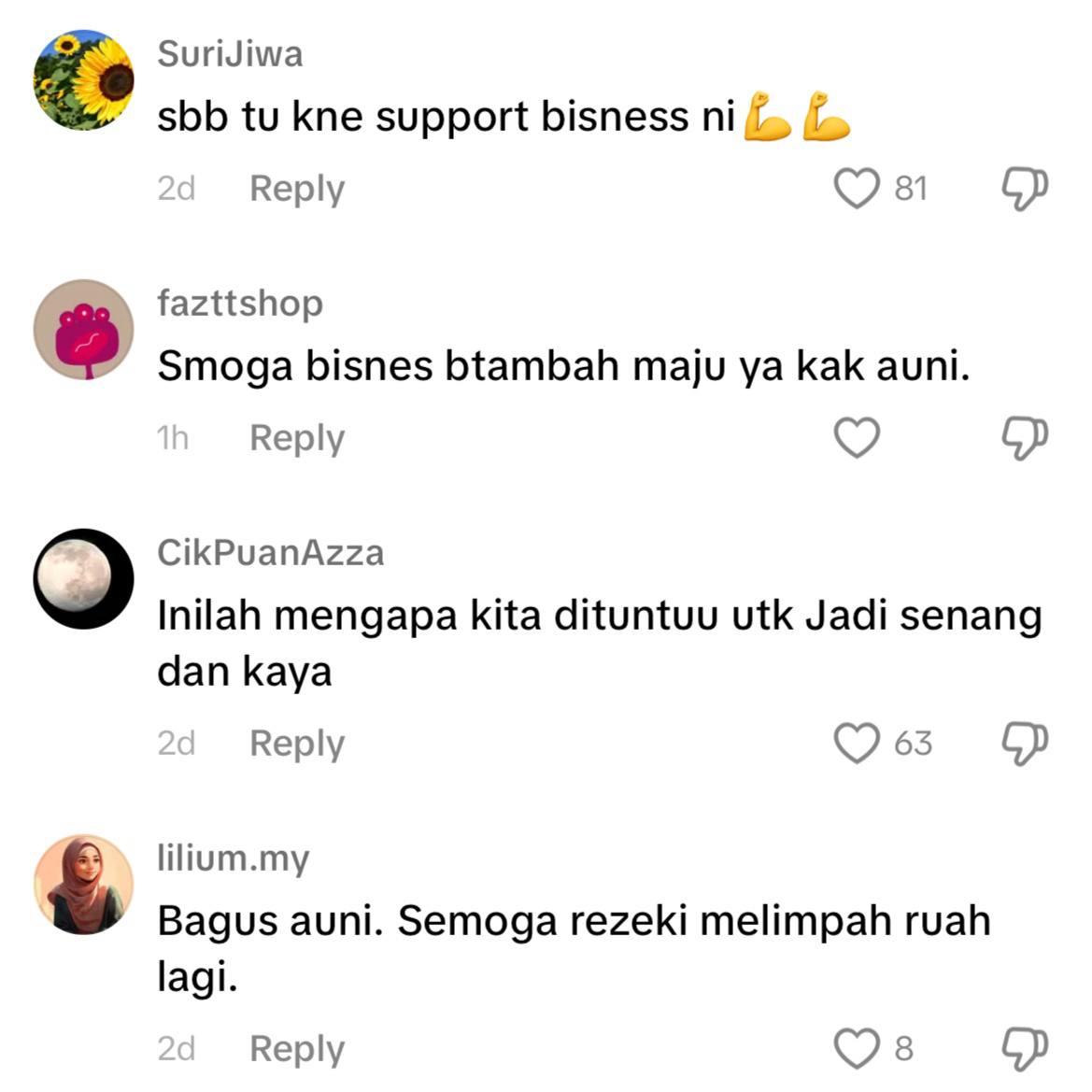
Task: Visit the fazttshop username link
Action: point(240,305)
